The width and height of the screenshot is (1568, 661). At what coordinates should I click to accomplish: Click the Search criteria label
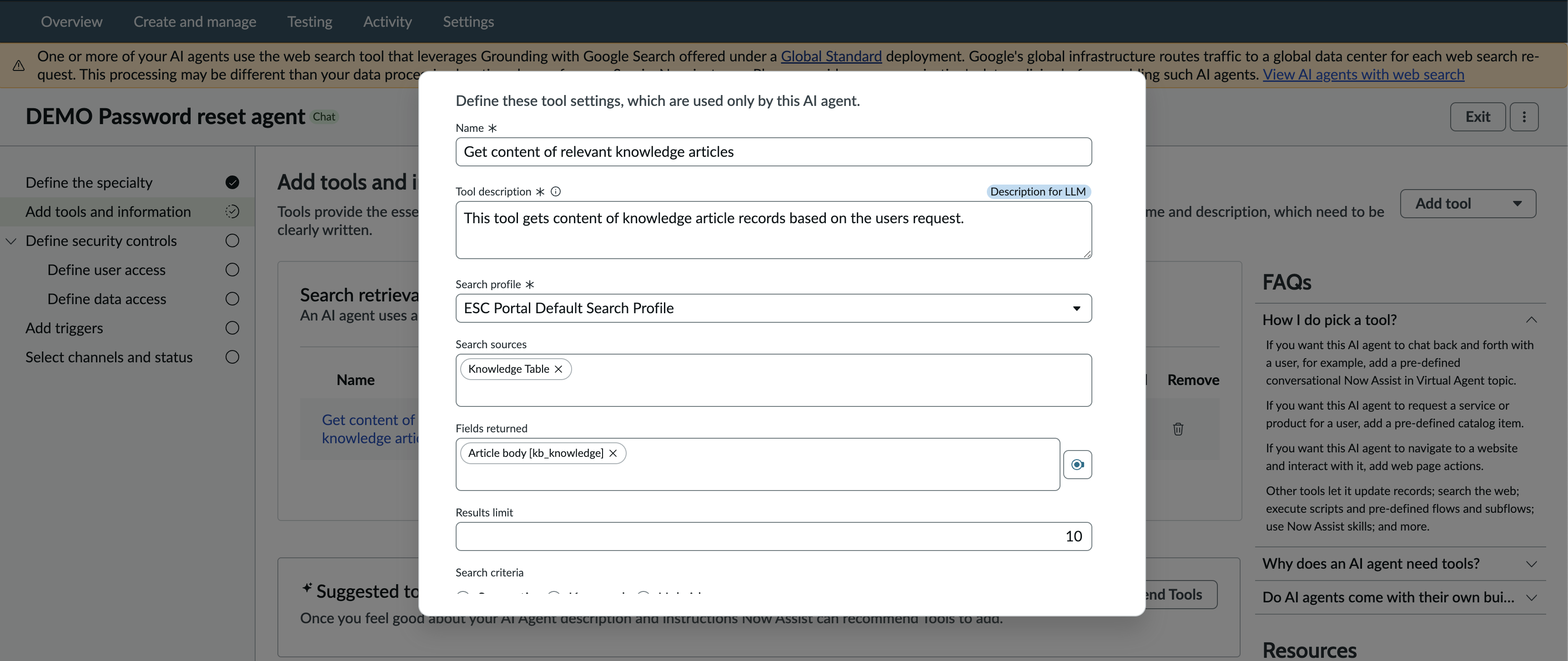[489, 573]
